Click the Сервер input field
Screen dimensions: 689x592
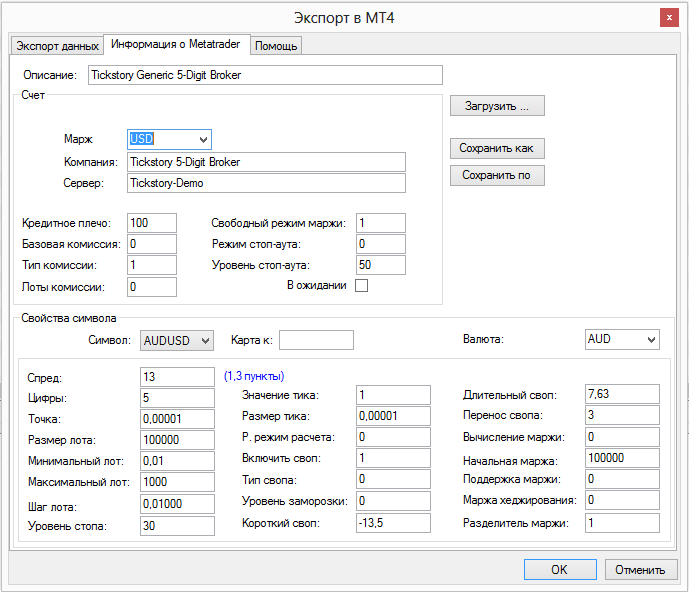click(266, 183)
